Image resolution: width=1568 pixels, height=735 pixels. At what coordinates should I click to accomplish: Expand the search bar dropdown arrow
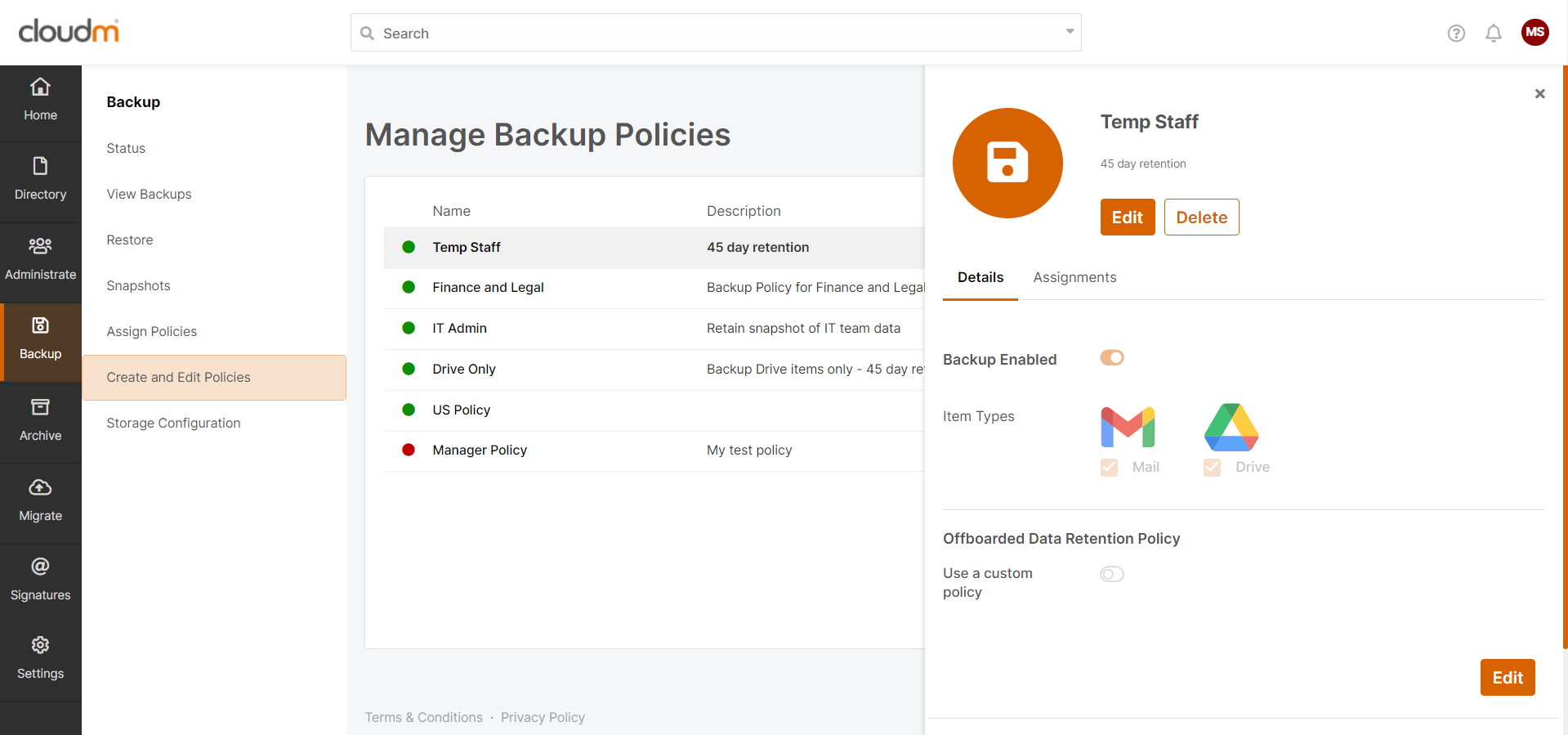pos(1070,32)
